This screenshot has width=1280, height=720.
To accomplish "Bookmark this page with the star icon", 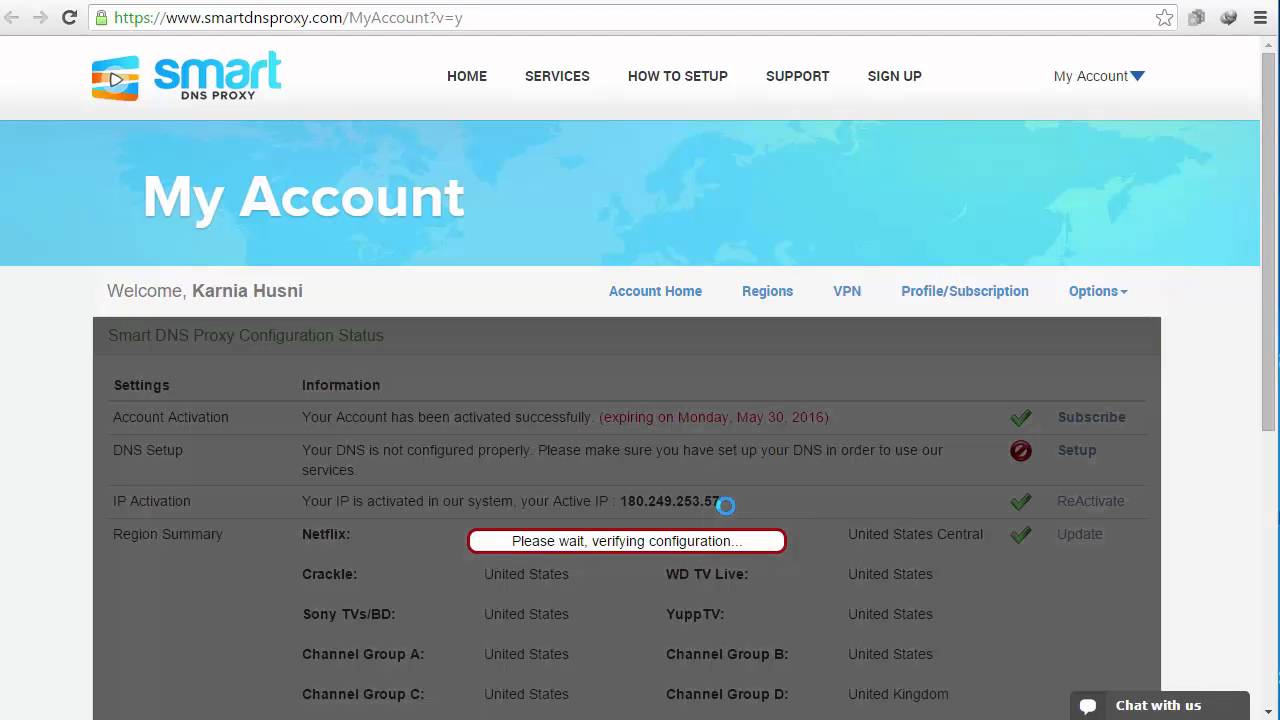I will tap(1164, 18).
